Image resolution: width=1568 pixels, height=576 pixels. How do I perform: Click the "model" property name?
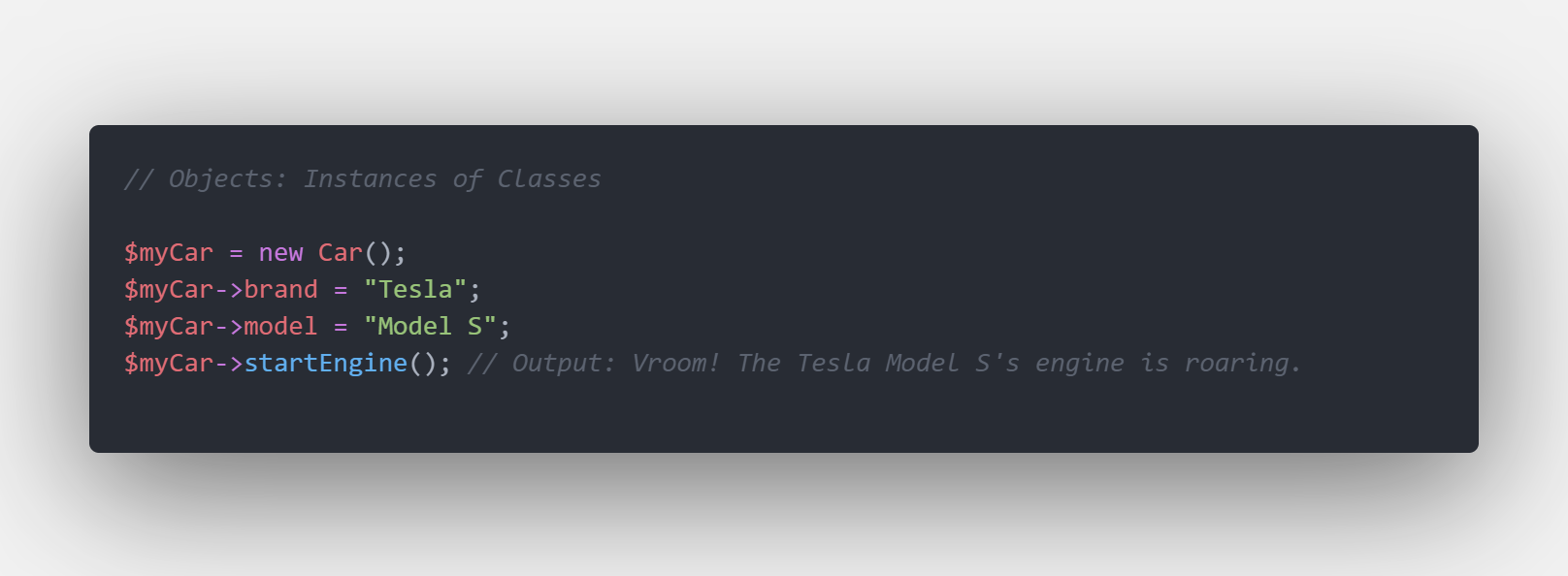coord(280,327)
